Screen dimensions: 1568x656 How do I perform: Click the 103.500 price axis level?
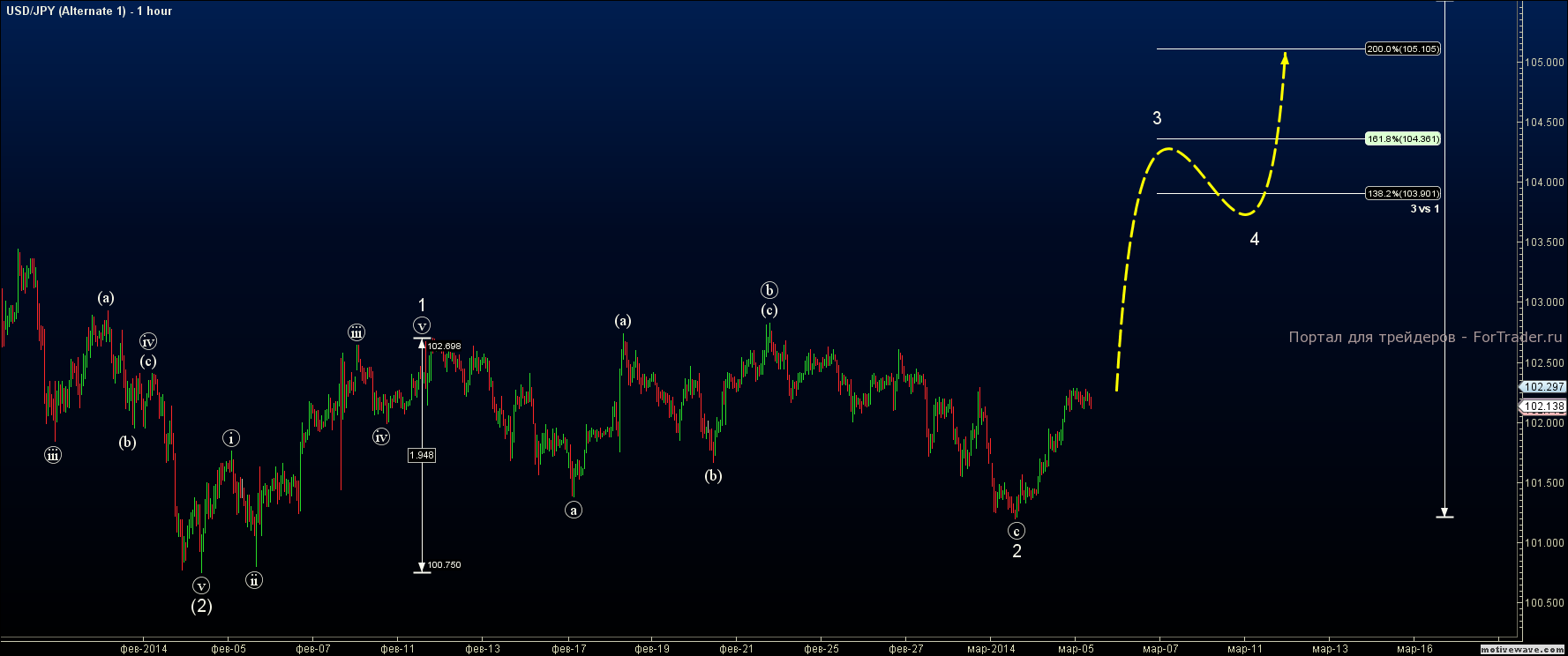(x=1544, y=242)
